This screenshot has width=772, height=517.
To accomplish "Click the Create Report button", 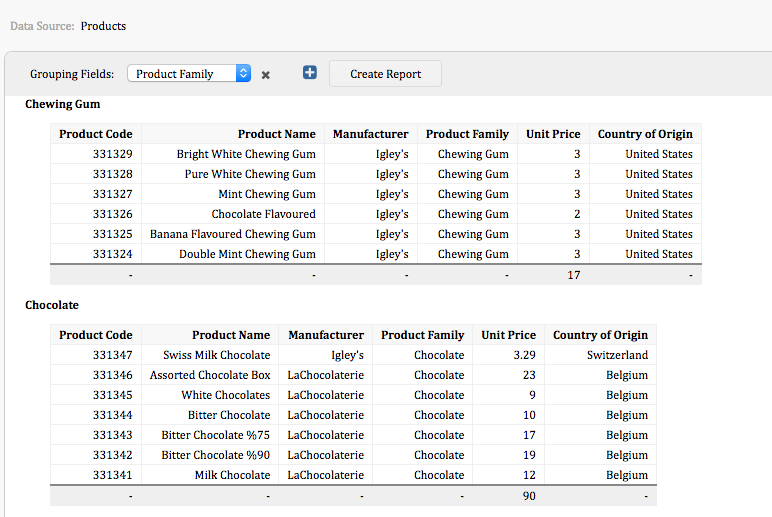I will coord(386,74).
